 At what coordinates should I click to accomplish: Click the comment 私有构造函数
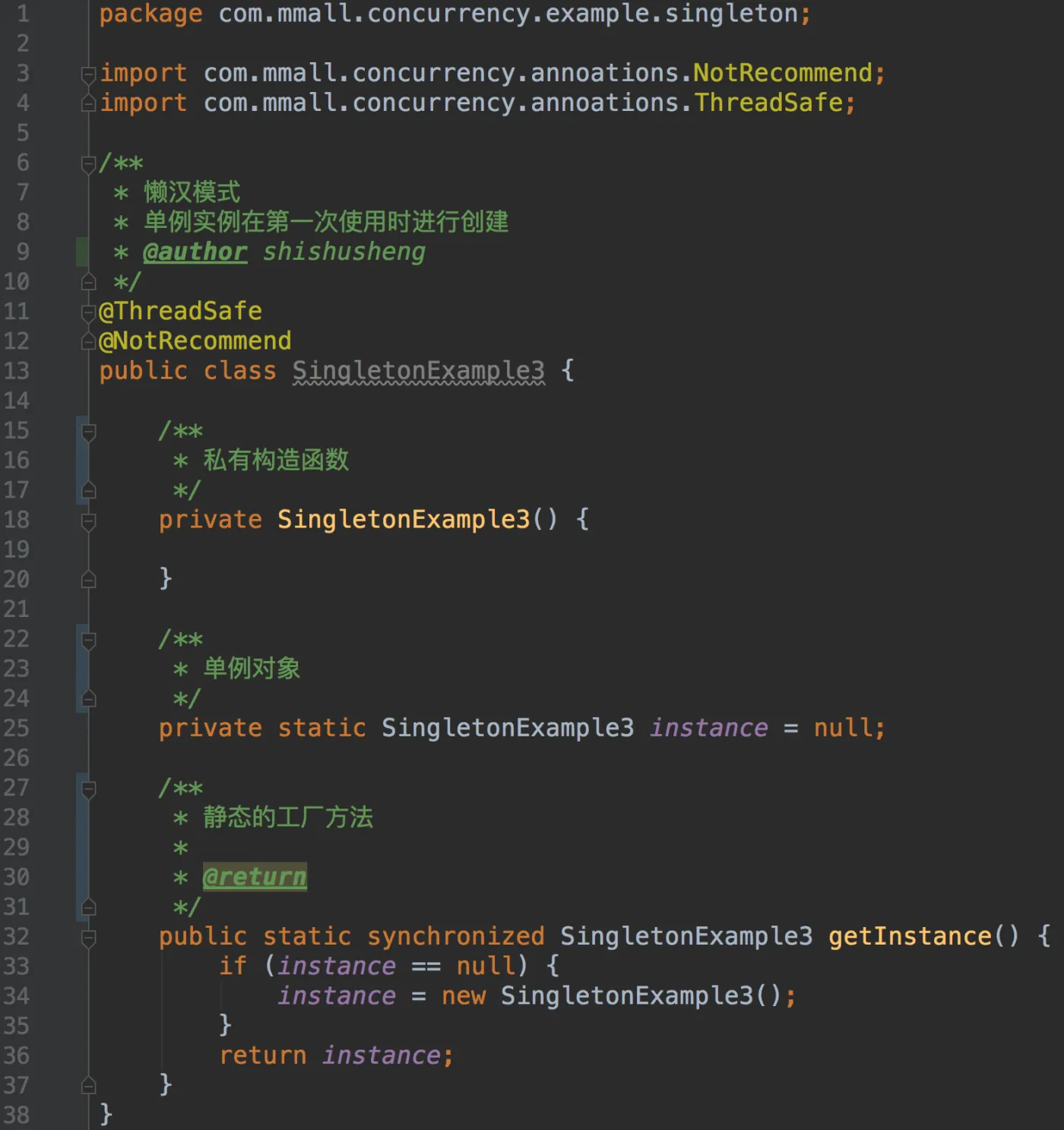click(x=276, y=460)
